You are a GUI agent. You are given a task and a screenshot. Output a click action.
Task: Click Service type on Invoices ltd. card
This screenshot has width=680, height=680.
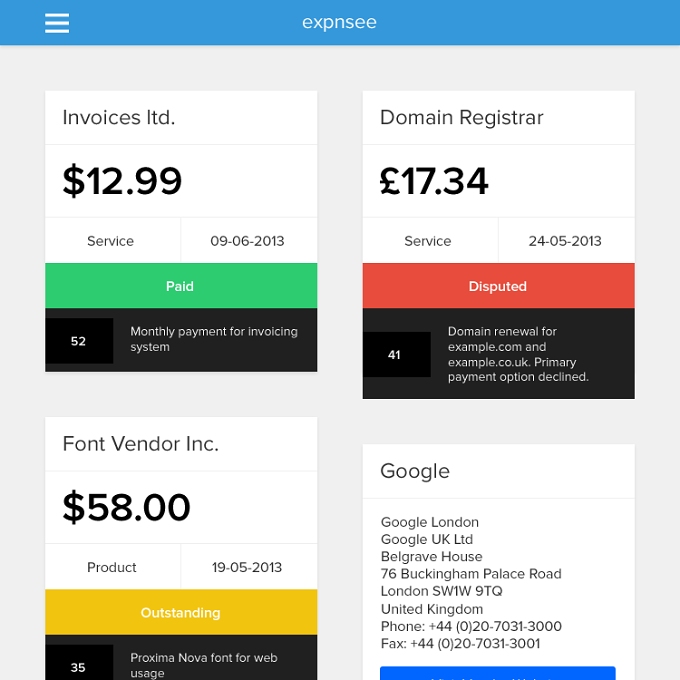(x=111, y=241)
